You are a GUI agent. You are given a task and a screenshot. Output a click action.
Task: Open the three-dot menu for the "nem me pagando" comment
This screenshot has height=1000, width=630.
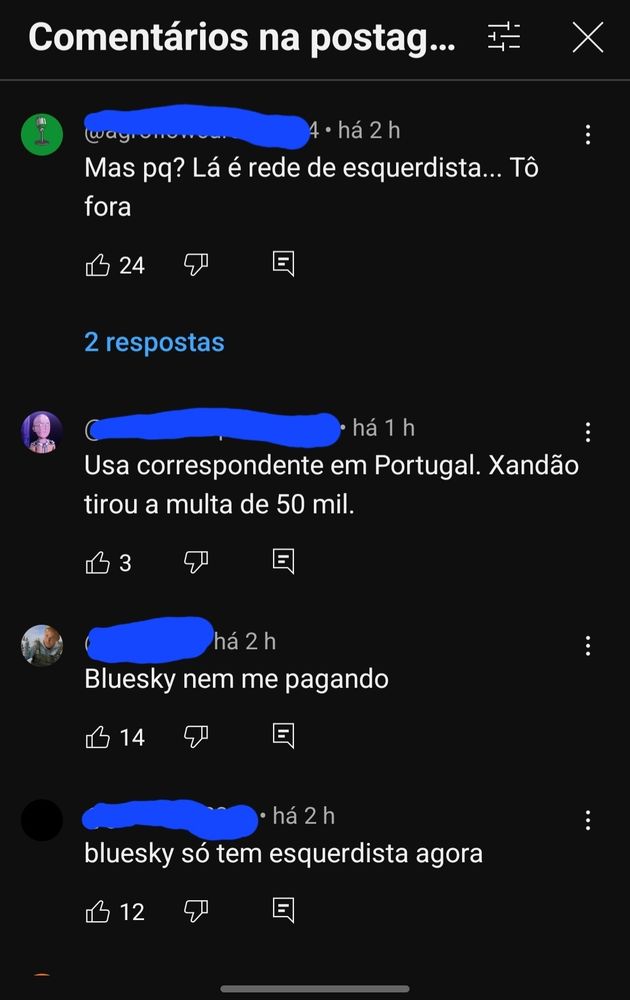(587, 646)
